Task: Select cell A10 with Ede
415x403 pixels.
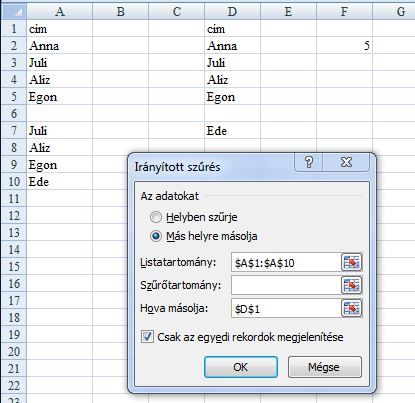Action: click(x=59, y=182)
